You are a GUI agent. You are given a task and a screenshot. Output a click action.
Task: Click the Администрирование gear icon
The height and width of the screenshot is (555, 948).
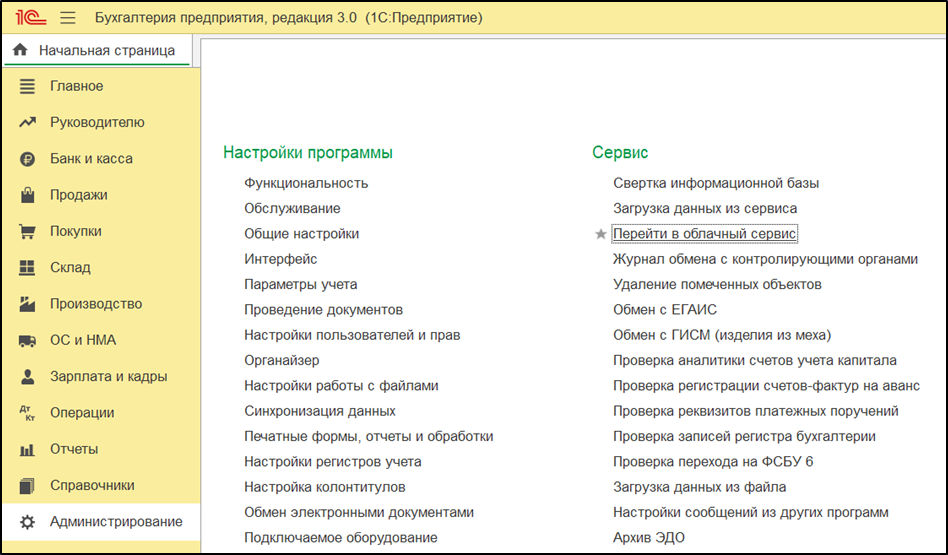(27, 522)
